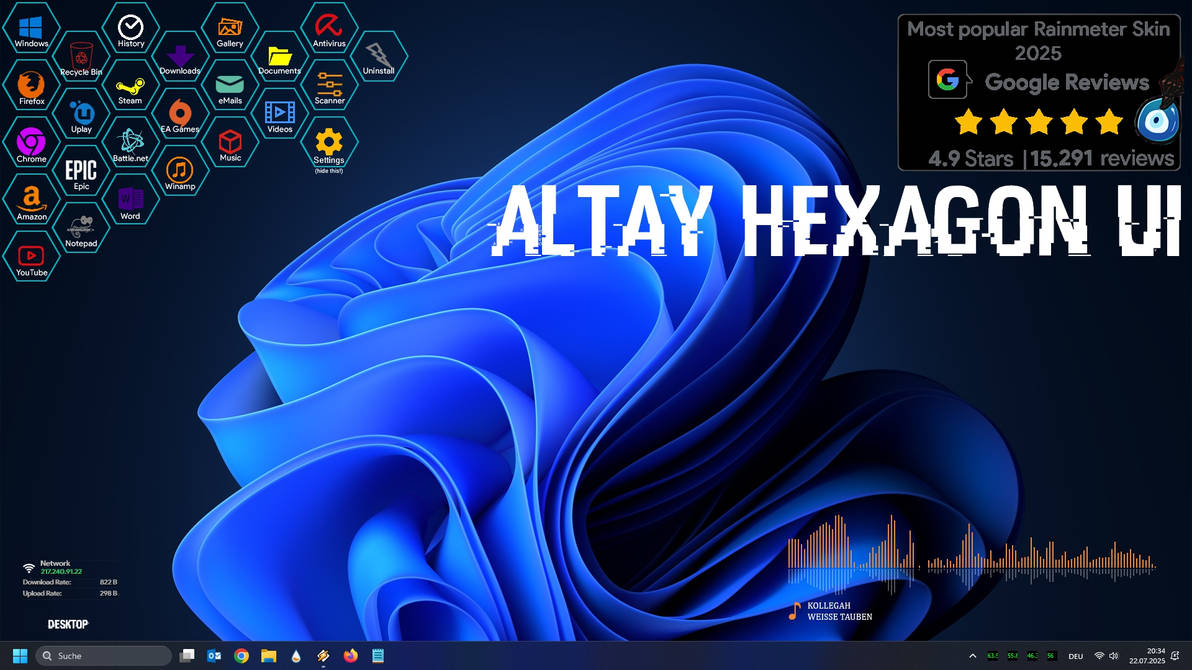The height and width of the screenshot is (670, 1192).
Task: Open the Music cube hexagon
Action: pos(230,140)
